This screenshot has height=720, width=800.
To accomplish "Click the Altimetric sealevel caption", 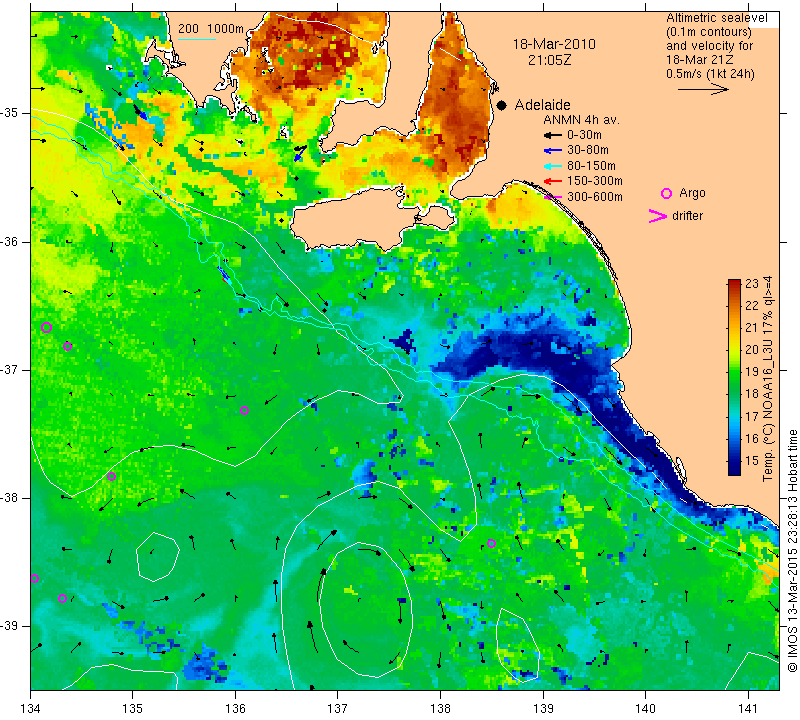I will pos(717,18).
